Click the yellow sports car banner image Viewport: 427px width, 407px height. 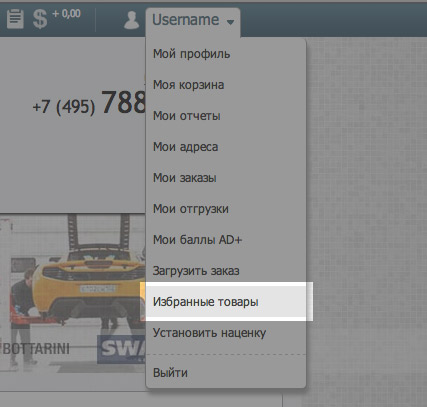(73, 293)
